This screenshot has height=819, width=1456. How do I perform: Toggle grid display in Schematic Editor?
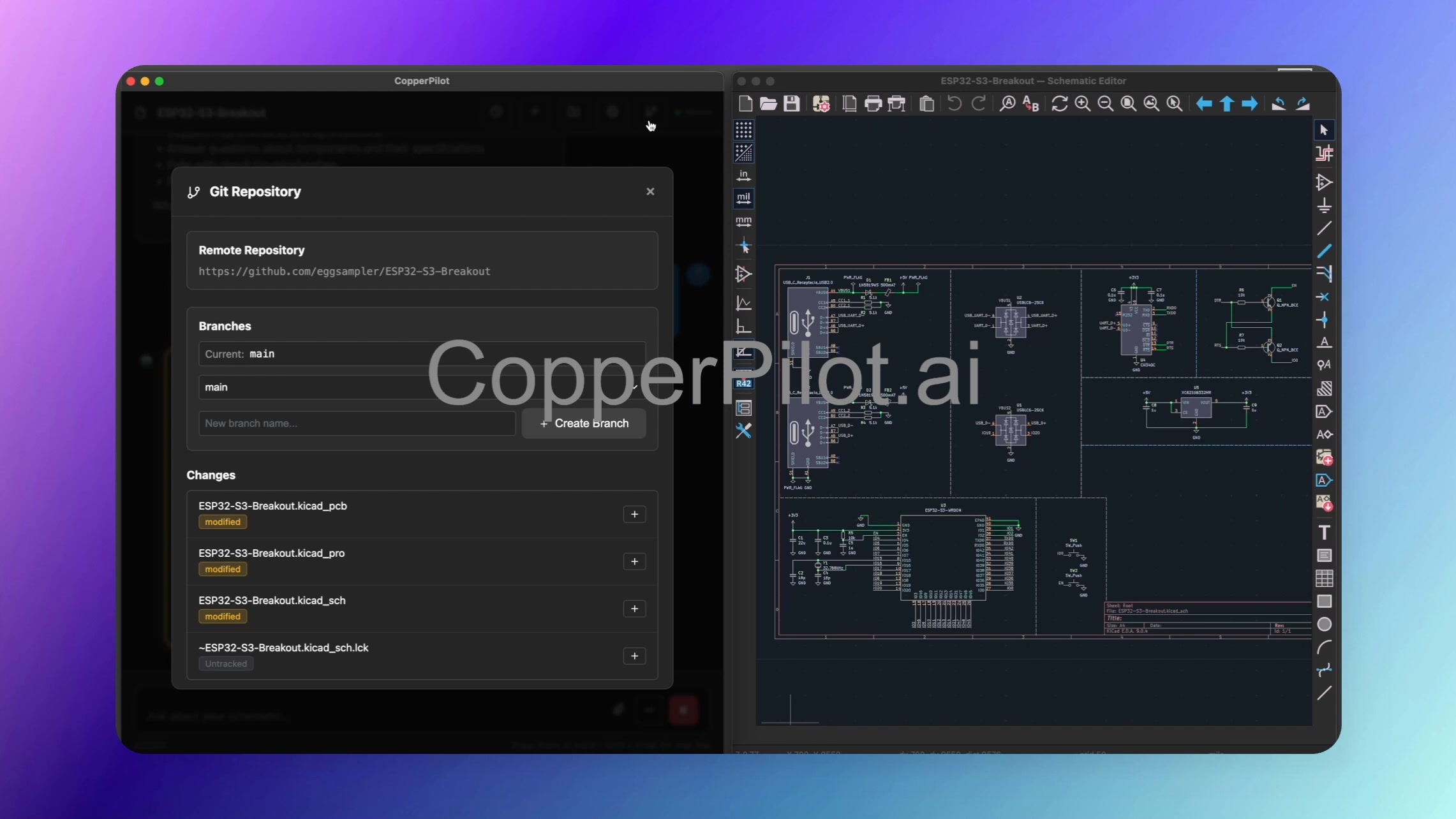pos(743,130)
